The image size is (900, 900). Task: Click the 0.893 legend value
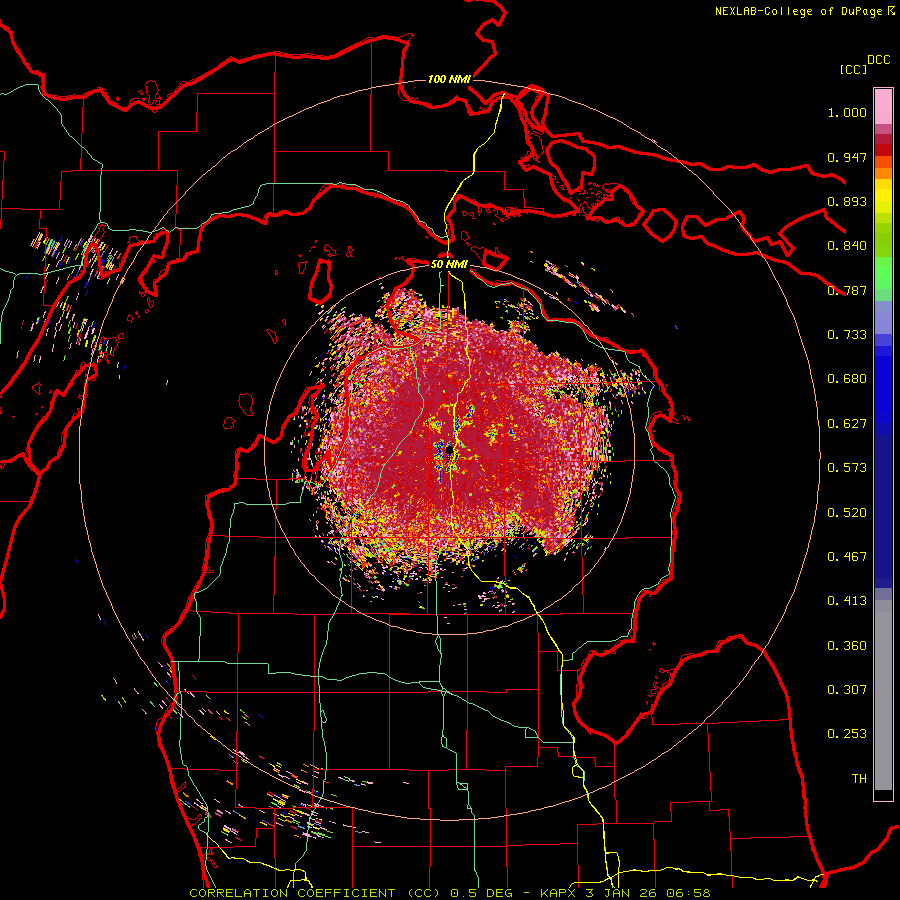[x=847, y=201]
